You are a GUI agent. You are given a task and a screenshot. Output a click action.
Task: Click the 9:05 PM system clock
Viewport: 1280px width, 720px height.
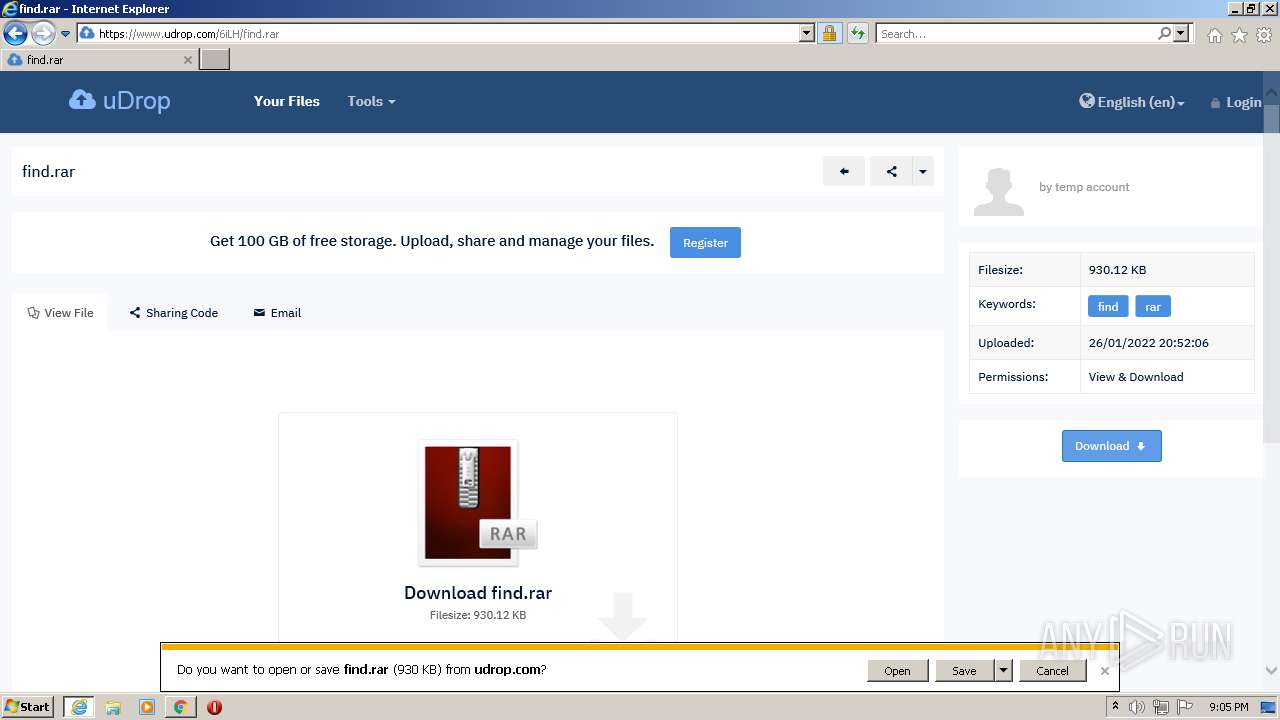point(1228,707)
